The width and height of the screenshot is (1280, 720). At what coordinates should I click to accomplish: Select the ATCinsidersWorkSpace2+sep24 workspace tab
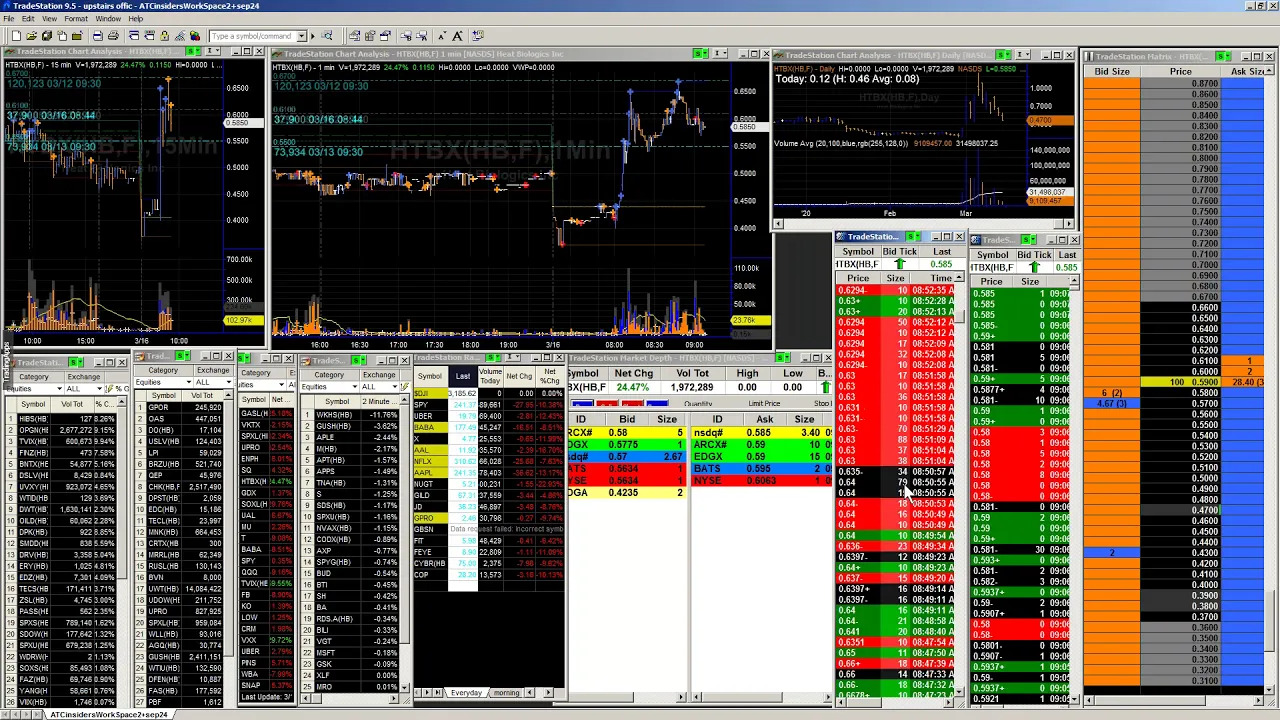[x=109, y=714]
